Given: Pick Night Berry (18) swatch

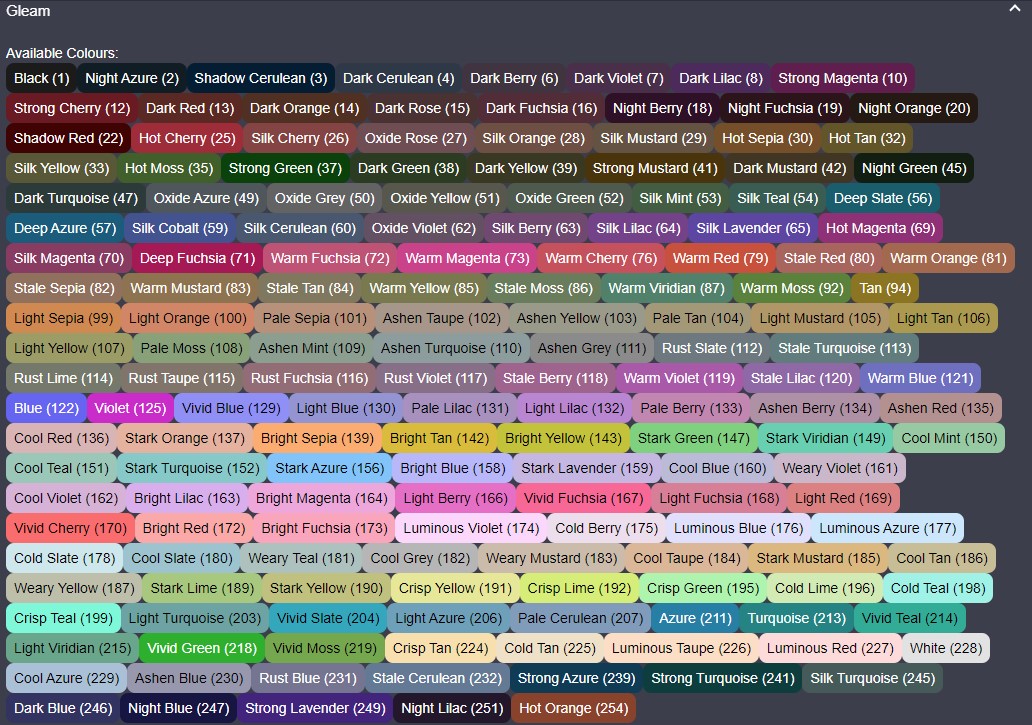Looking at the screenshot, I should coord(662,109).
